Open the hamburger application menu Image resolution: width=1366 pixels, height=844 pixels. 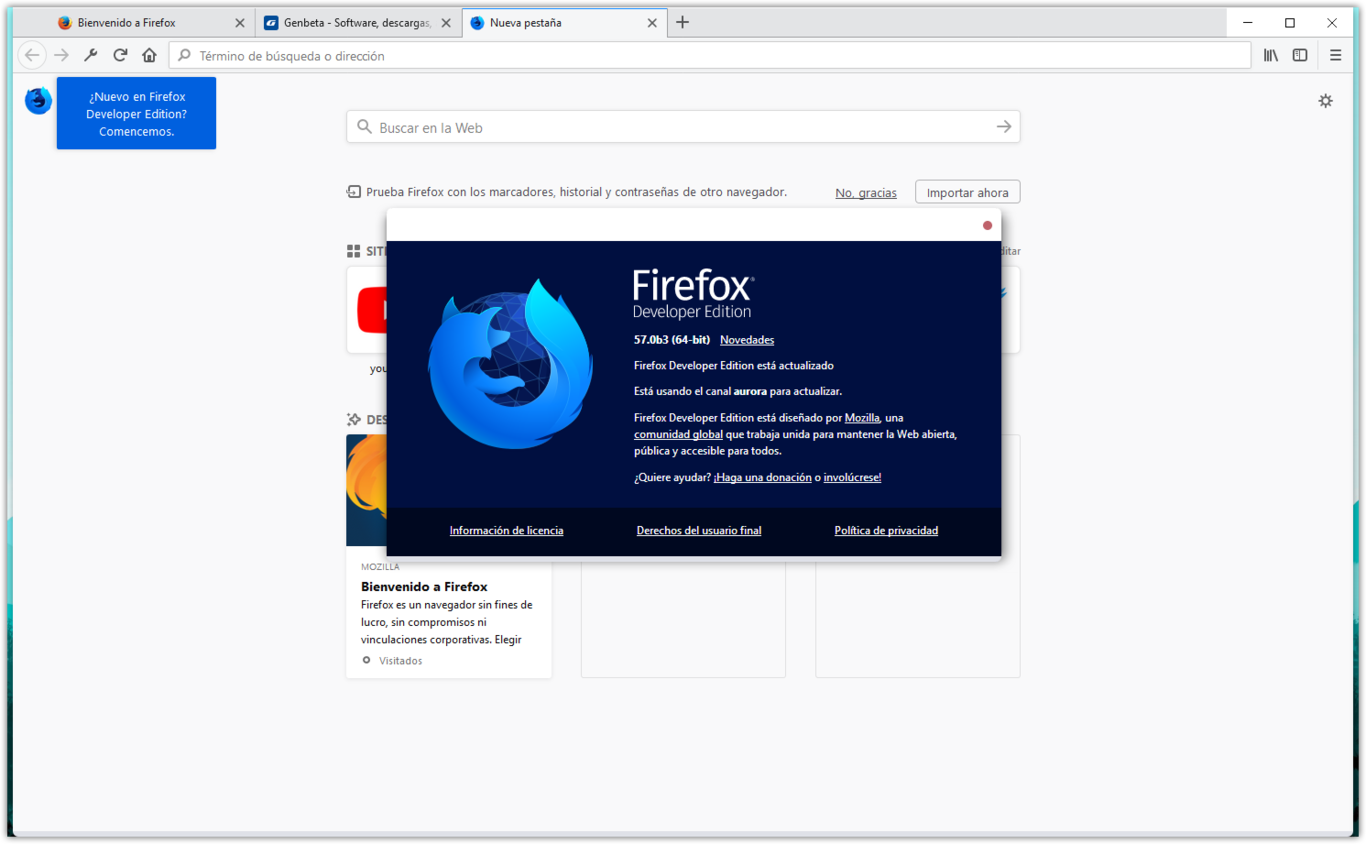click(x=1336, y=56)
